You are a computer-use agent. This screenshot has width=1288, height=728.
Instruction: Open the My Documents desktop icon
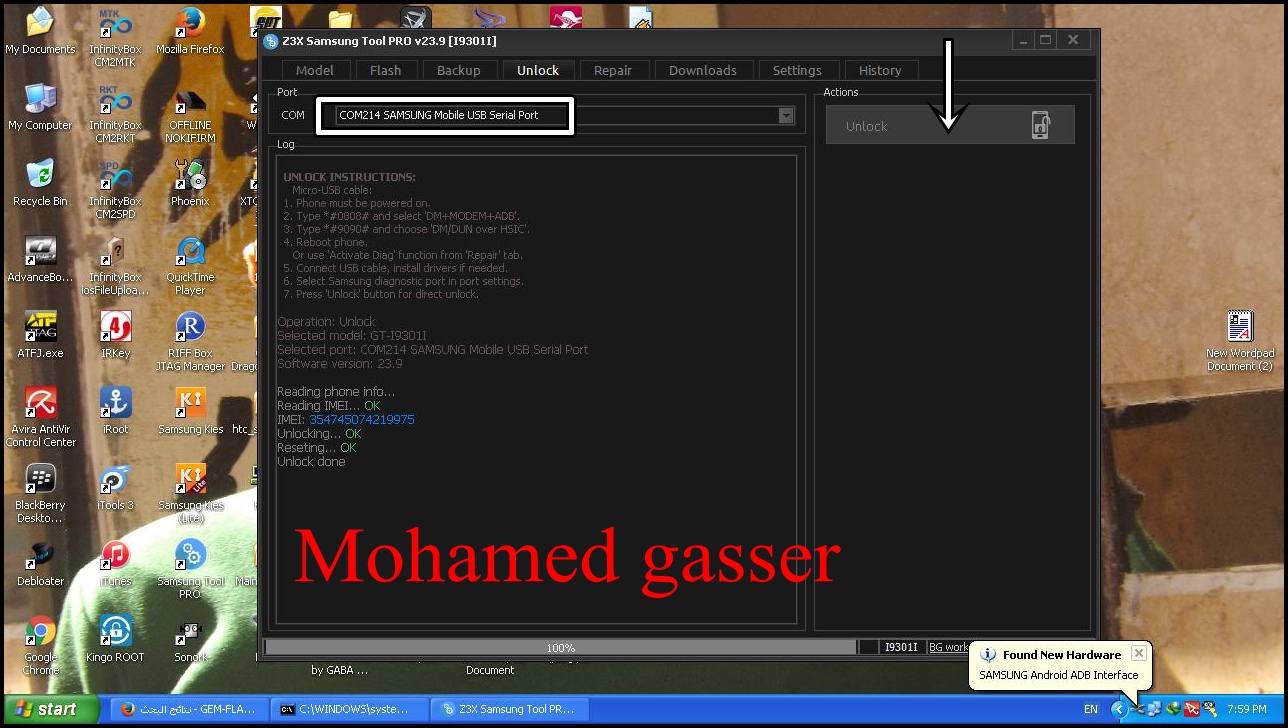pos(40,30)
